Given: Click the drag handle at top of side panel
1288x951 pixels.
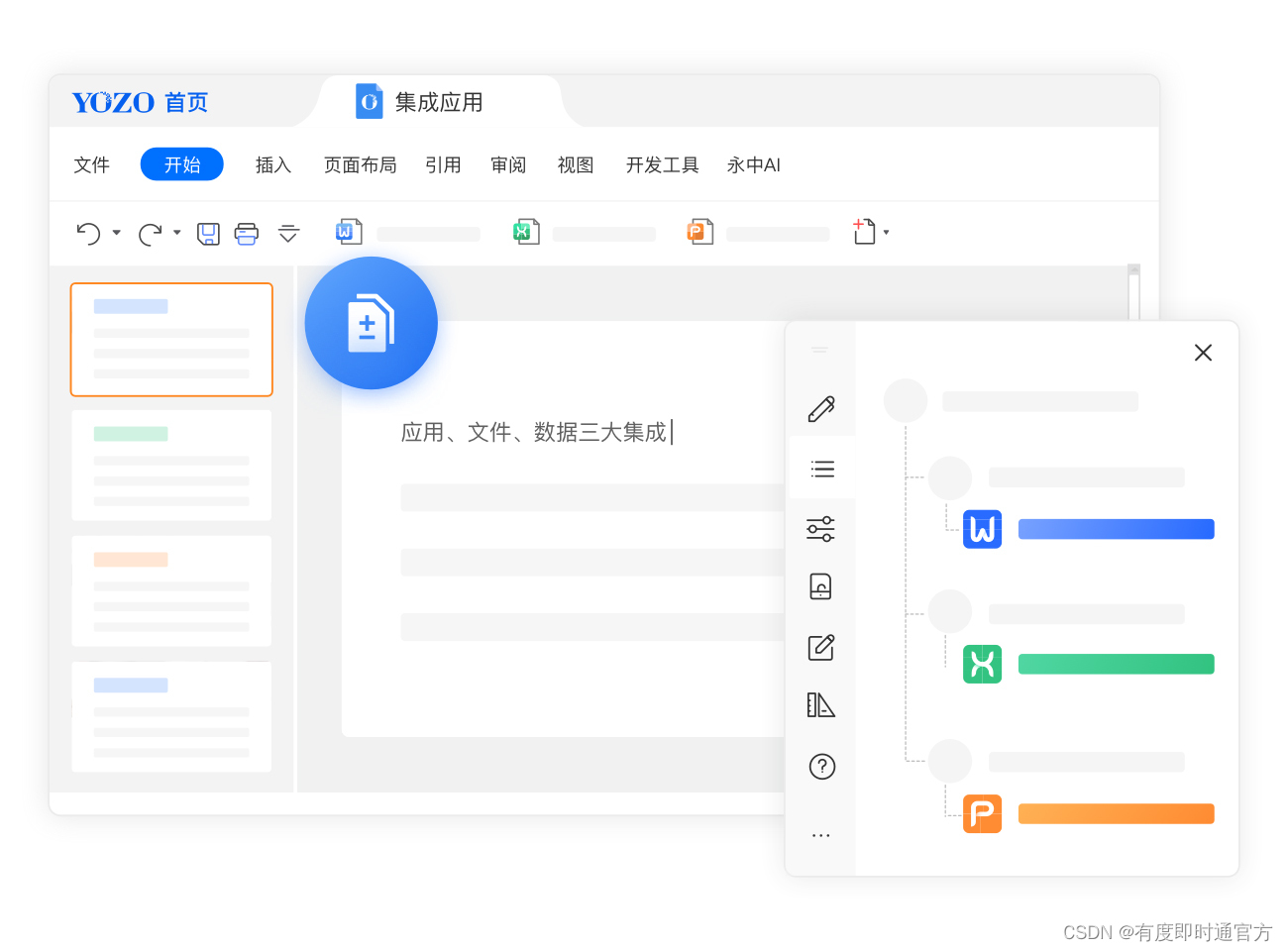Looking at the screenshot, I should [820, 350].
